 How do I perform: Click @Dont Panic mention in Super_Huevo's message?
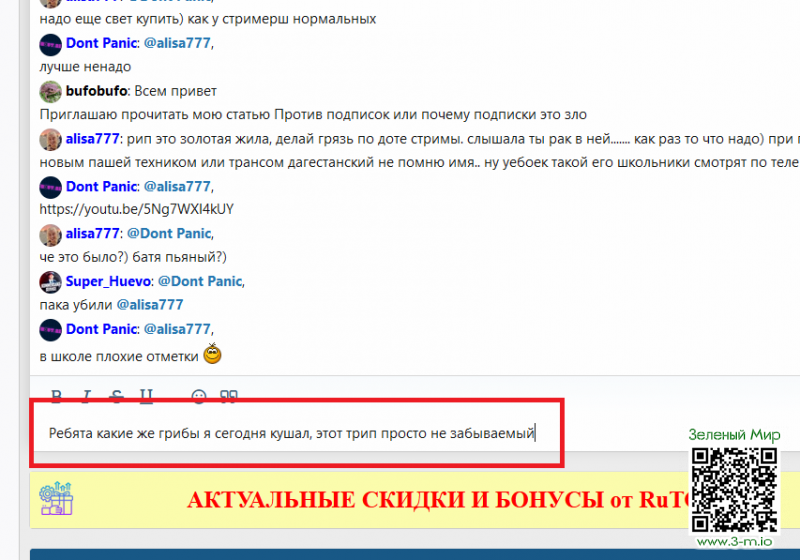coord(199,281)
